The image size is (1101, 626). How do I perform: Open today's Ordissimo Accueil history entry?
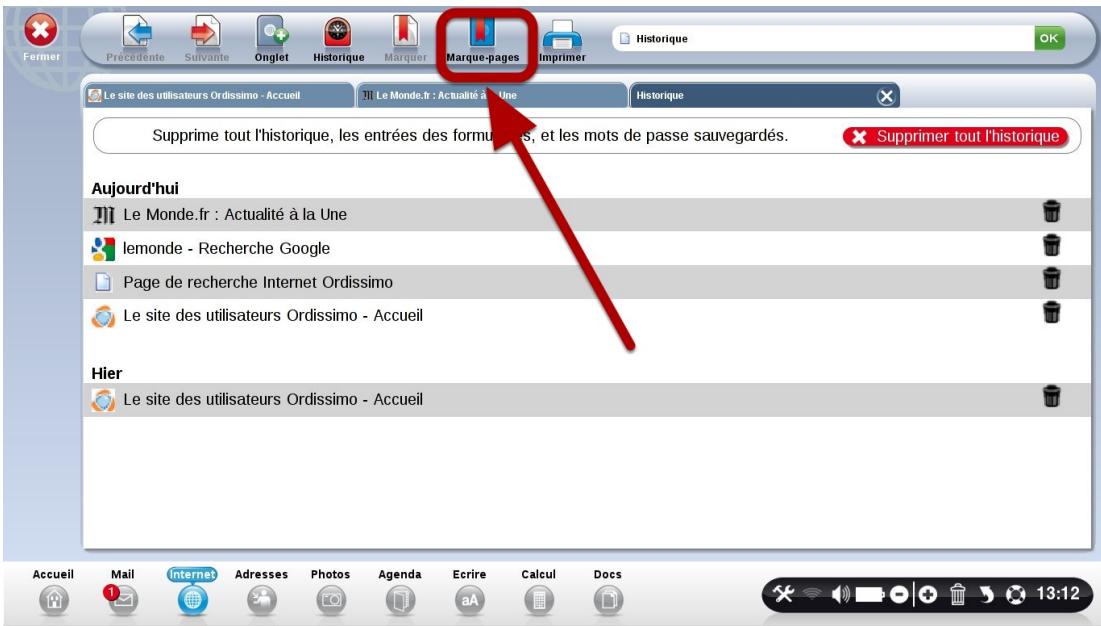pyautogui.click(x=587, y=316)
